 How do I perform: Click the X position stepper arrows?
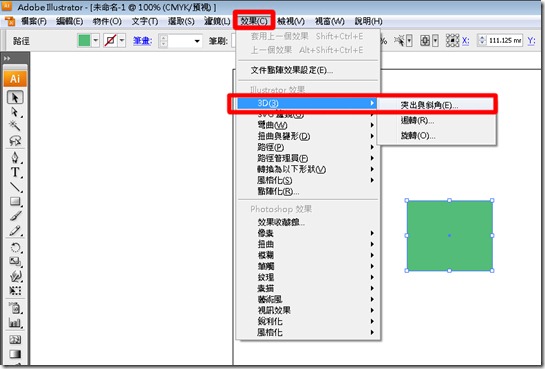(482, 41)
